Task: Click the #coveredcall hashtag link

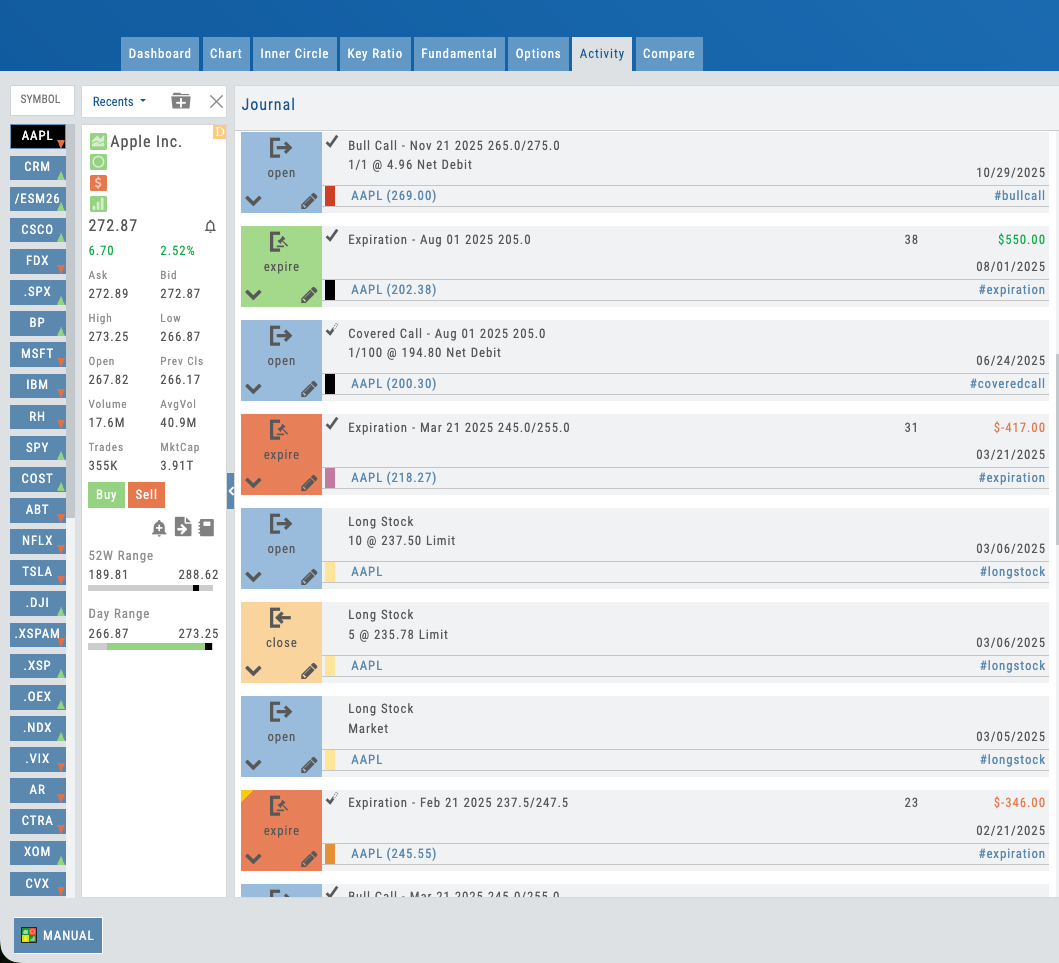Action: 1007,384
